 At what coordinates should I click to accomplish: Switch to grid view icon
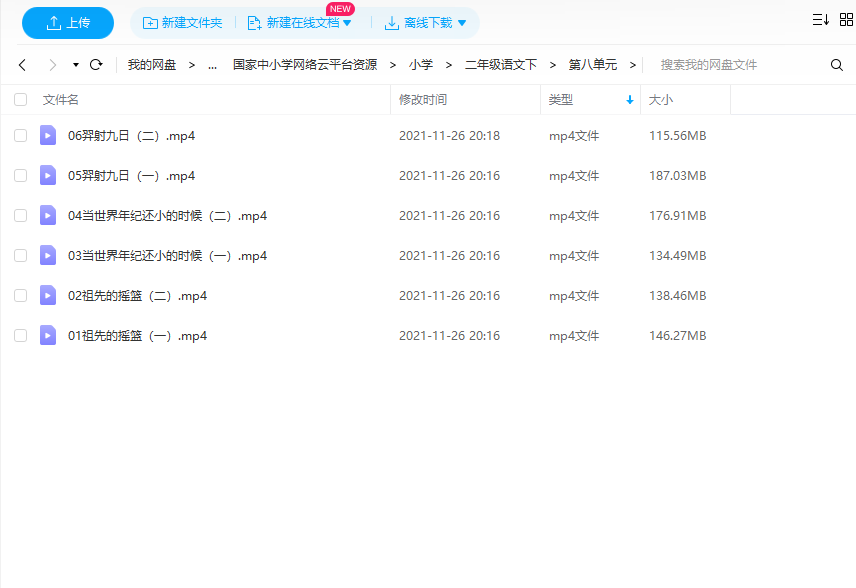click(846, 20)
